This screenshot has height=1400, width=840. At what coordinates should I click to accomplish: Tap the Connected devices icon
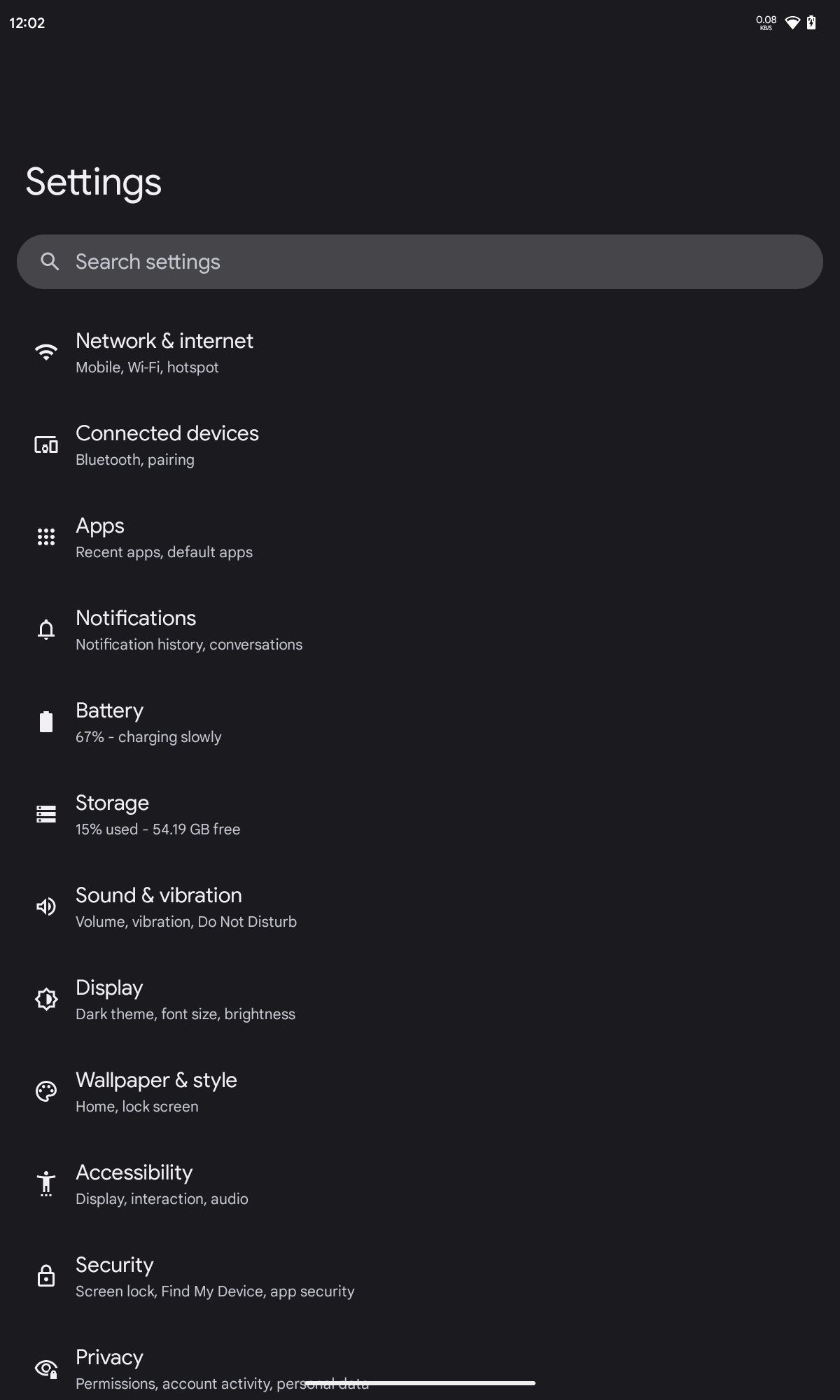(x=46, y=444)
